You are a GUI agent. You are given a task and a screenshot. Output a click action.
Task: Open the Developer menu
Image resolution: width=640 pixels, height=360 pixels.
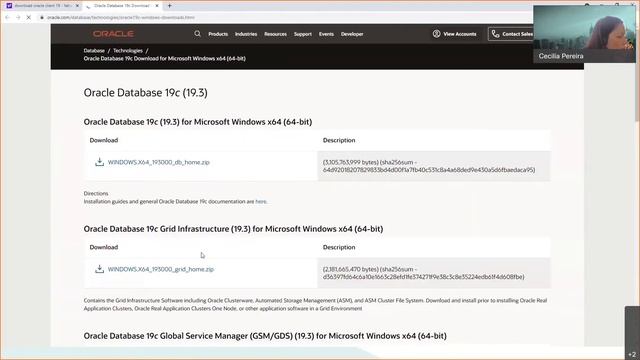tap(352, 34)
